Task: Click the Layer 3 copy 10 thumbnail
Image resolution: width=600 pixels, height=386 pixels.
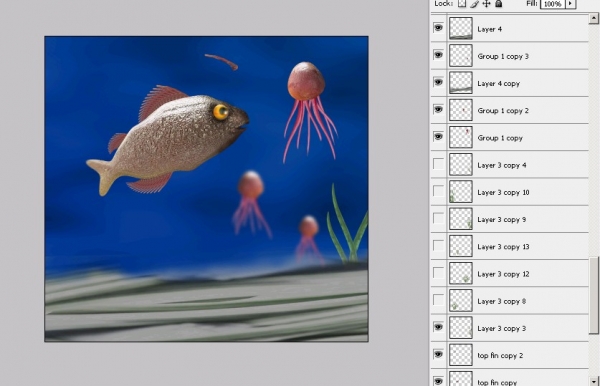Action: click(x=461, y=192)
